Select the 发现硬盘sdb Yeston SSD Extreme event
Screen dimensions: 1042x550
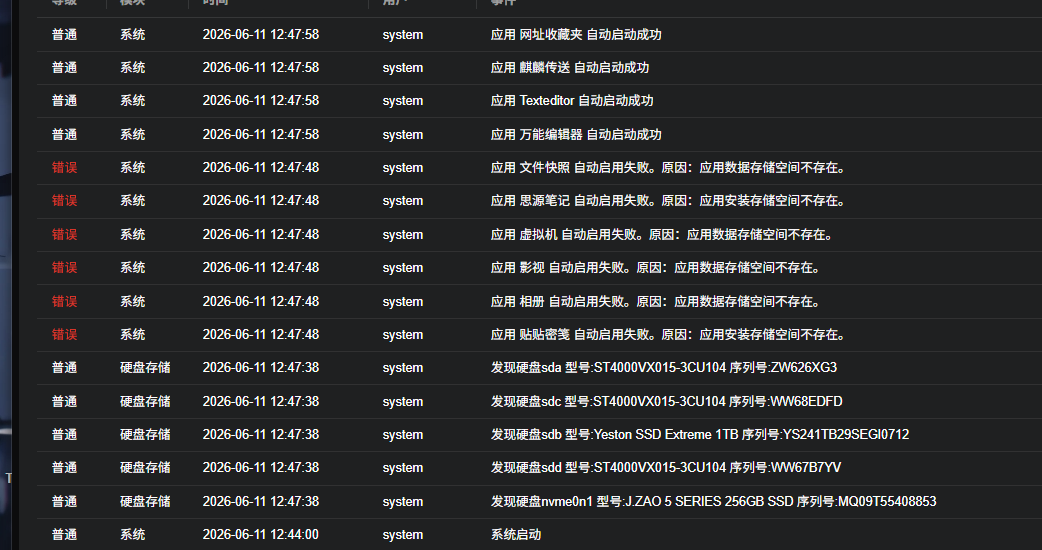pyautogui.click(x=700, y=434)
